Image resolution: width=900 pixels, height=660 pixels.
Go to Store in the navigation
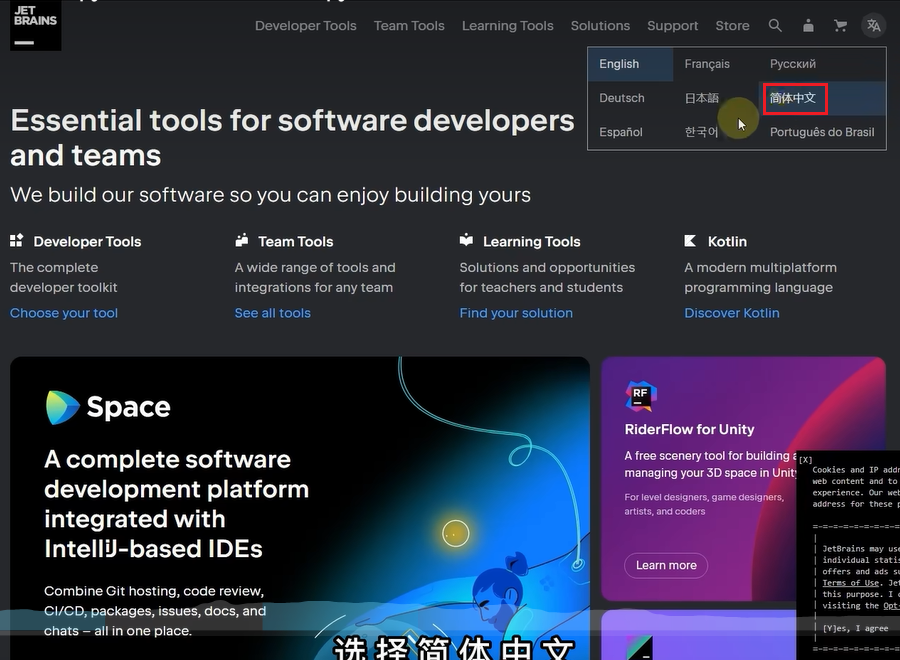[732, 26]
